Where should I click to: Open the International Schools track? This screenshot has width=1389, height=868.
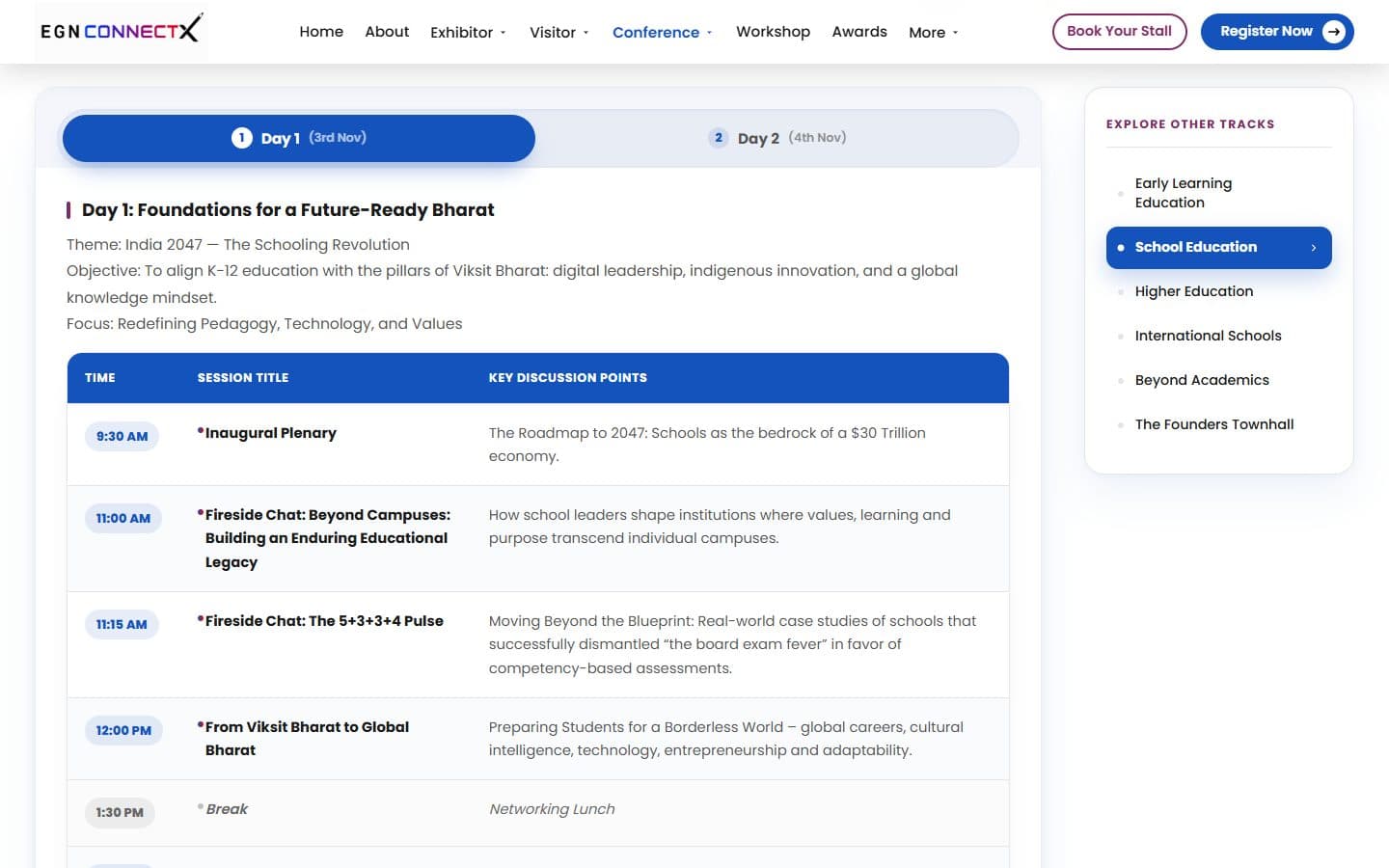pyautogui.click(x=1218, y=336)
